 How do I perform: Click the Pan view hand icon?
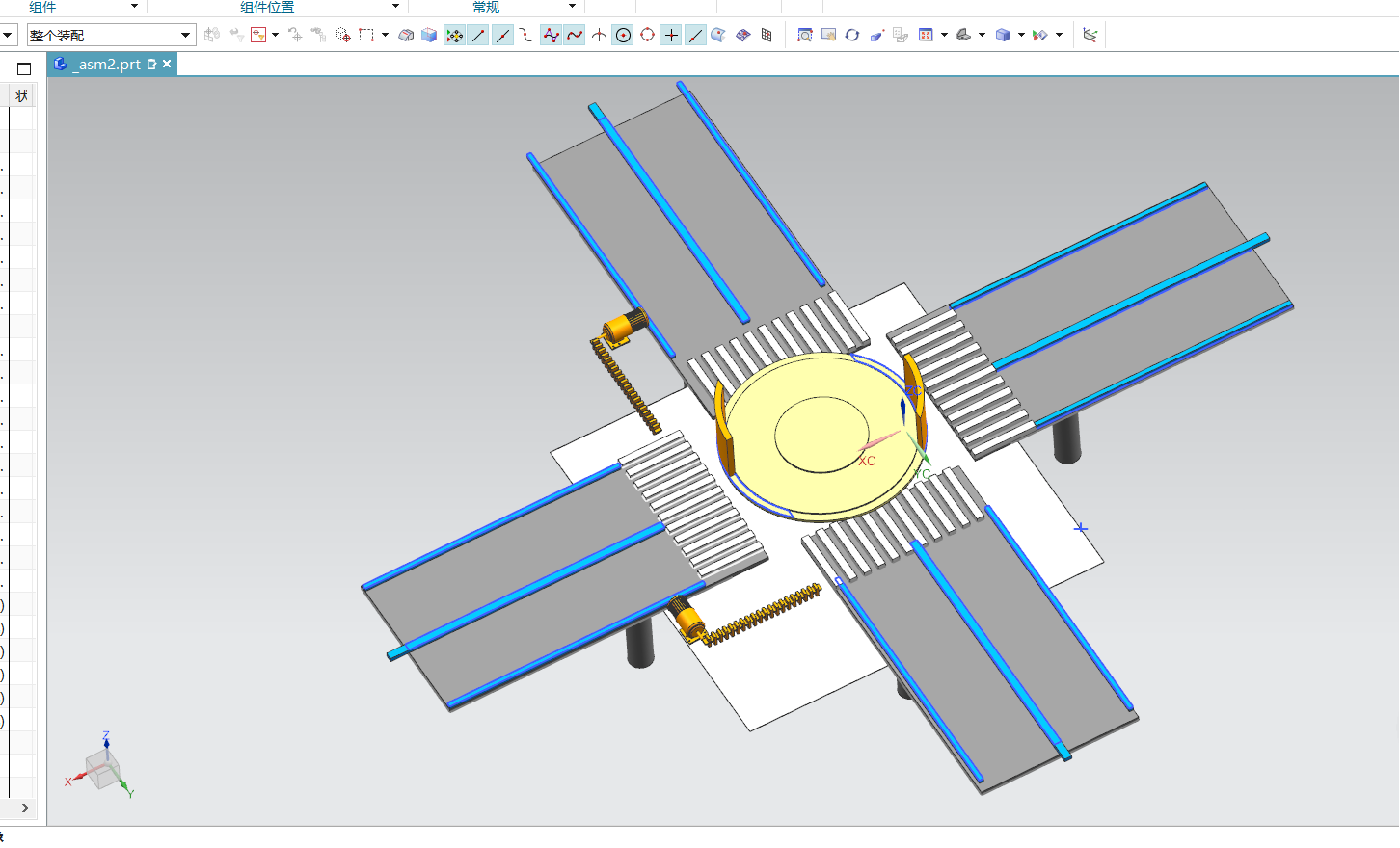[828, 35]
